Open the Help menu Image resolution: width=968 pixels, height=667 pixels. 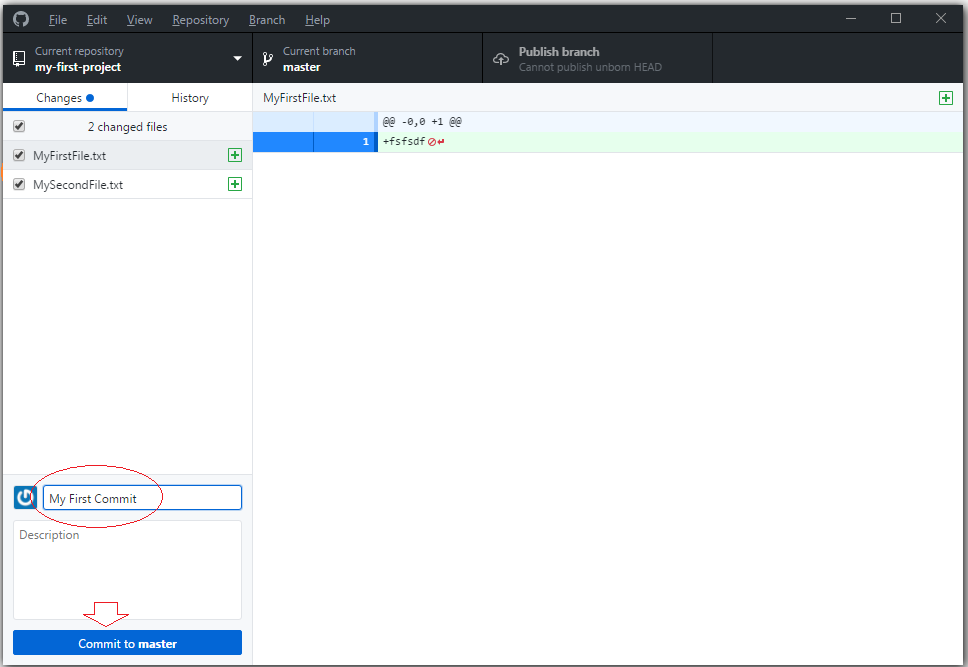pos(317,20)
